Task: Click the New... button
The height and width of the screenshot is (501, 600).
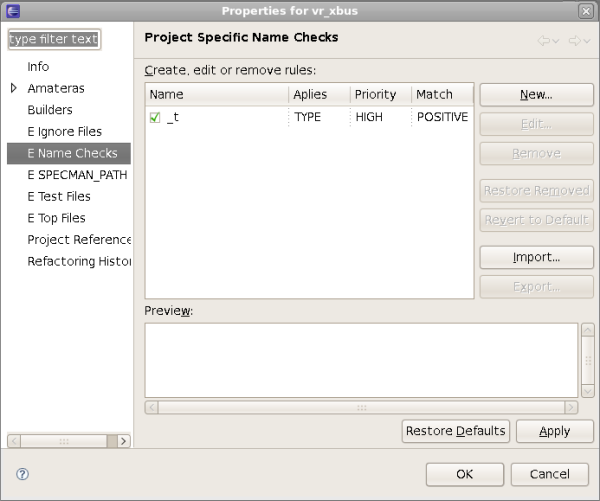Action: pyautogui.click(x=536, y=95)
